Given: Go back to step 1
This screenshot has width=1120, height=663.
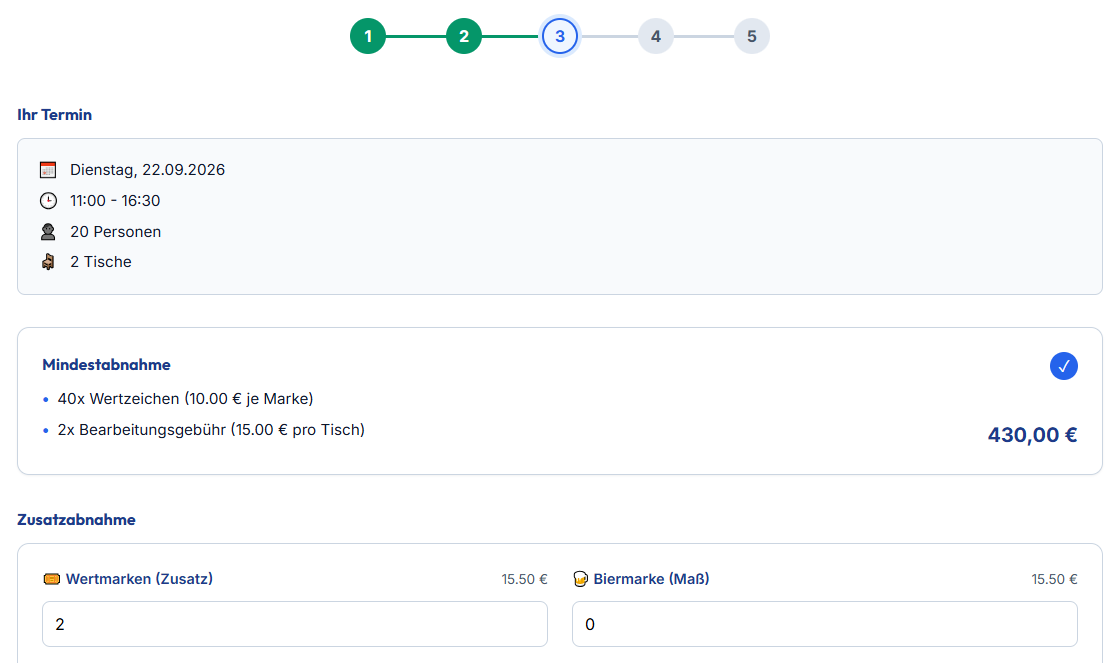Looking at the screenshot, I should click(368, 37).
